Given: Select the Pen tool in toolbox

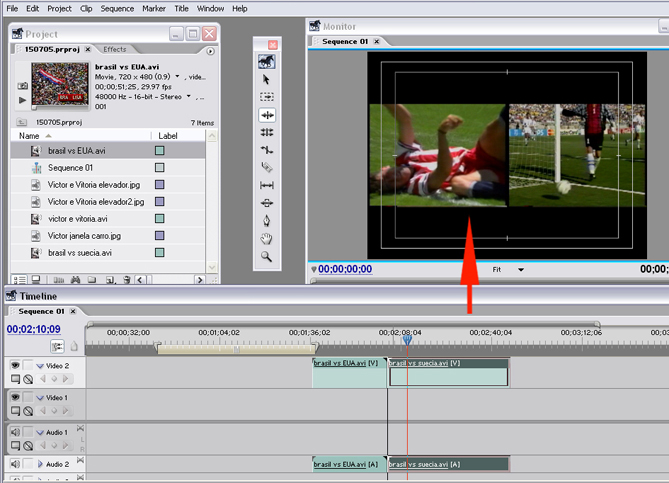Looking at the screenshot, I should coord(267,221).
